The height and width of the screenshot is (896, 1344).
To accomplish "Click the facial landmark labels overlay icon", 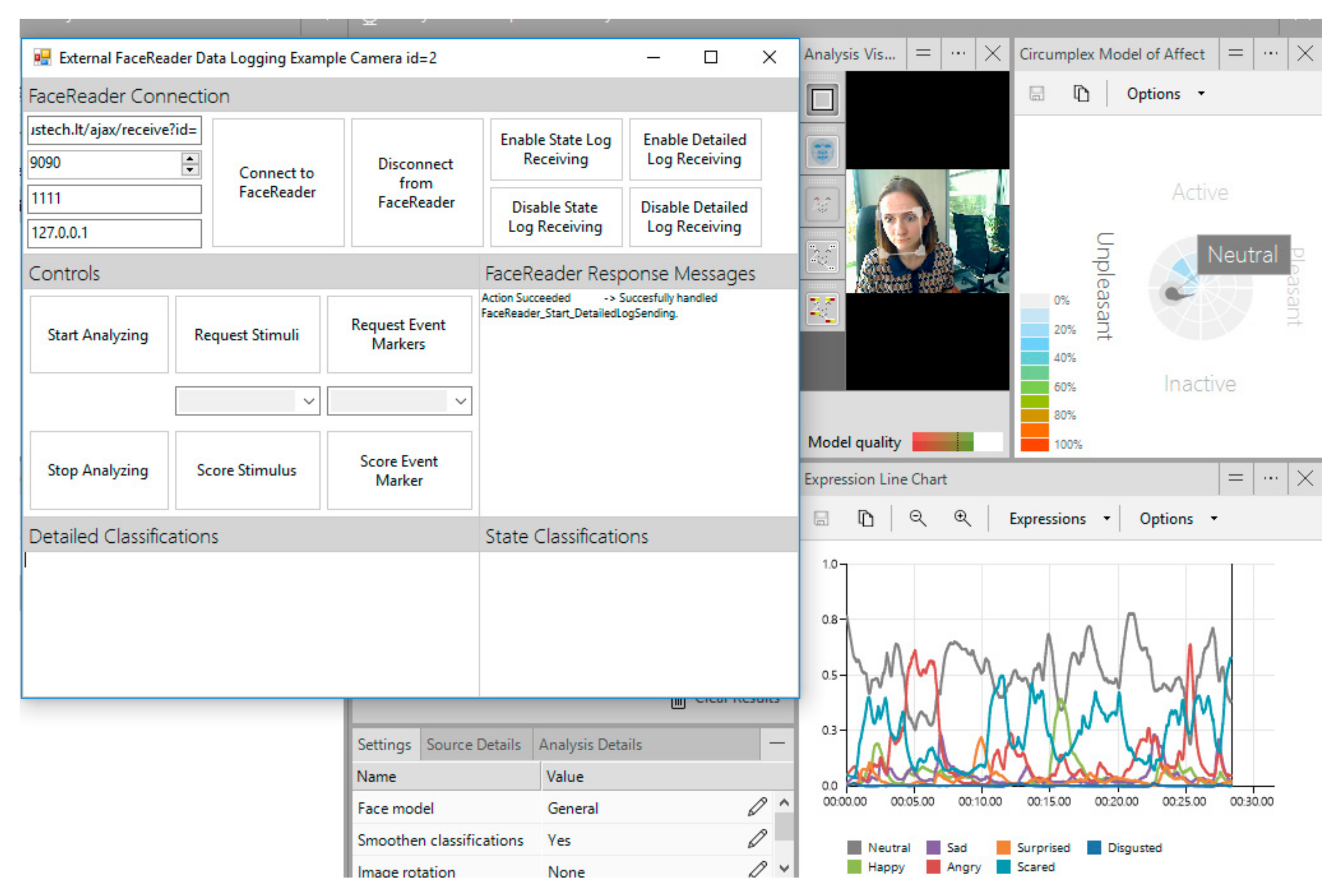I will [x=822, y=257].
